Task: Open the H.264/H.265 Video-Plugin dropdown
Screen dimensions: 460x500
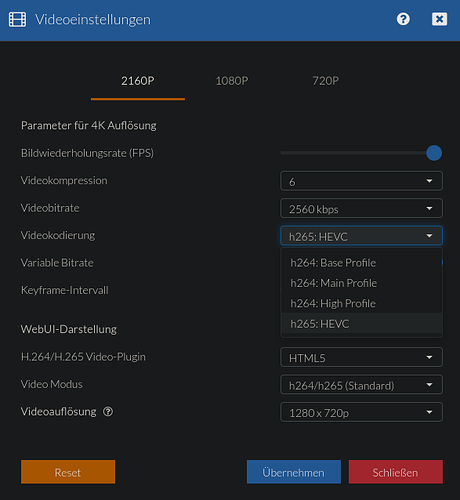Action: [x=361, y=357]
